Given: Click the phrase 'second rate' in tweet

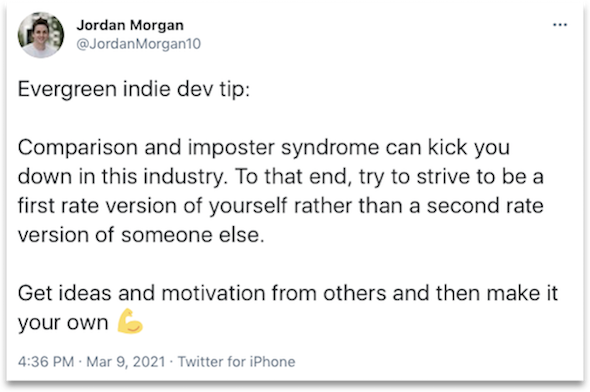Looking at the screenshot, I should point(485,205).
